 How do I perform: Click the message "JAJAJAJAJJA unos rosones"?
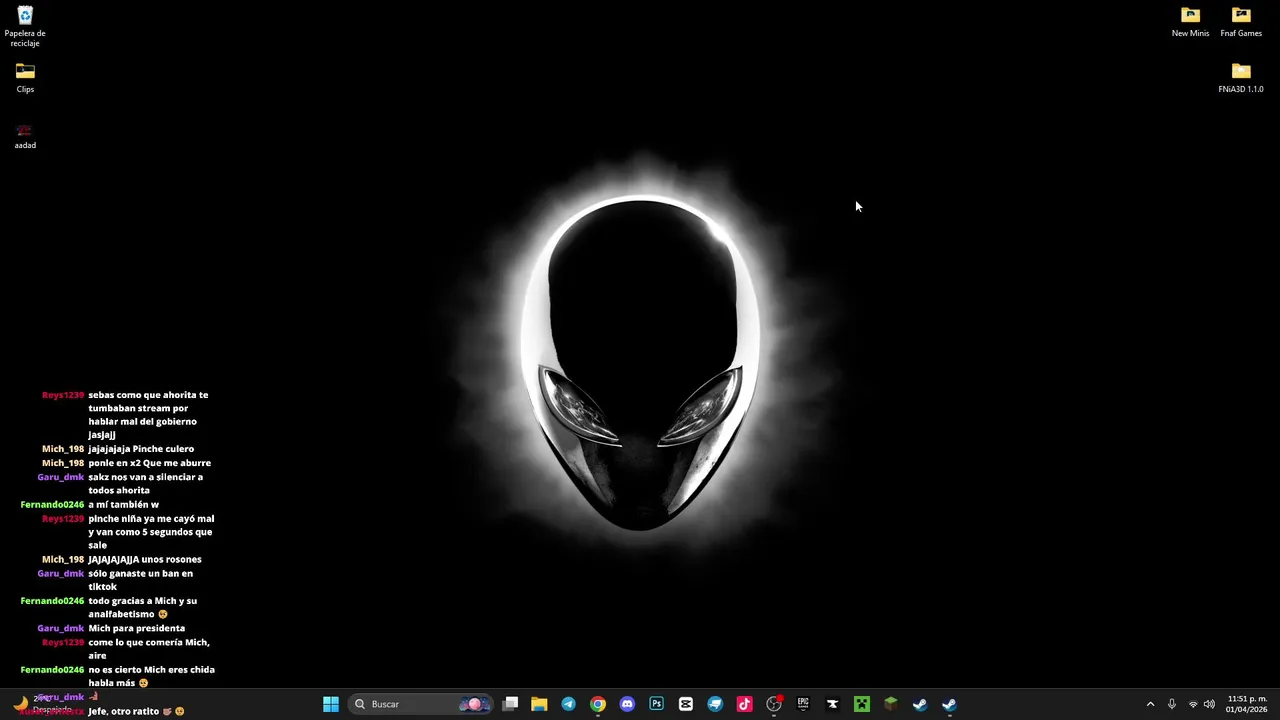[x=144, y=560]
